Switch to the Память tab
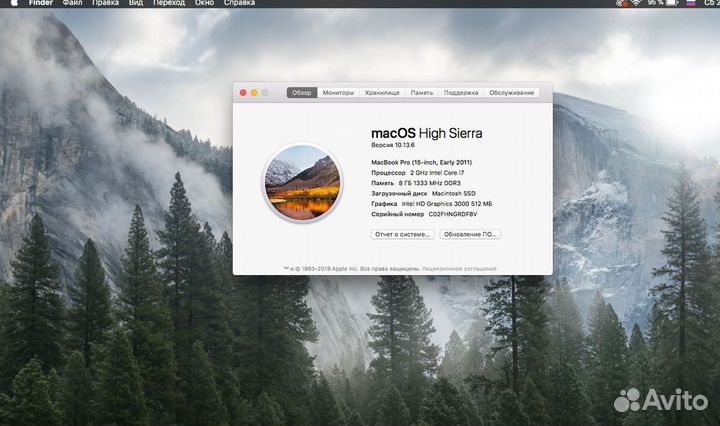Viewport: 720px width, 426px height. pos(422,92)
